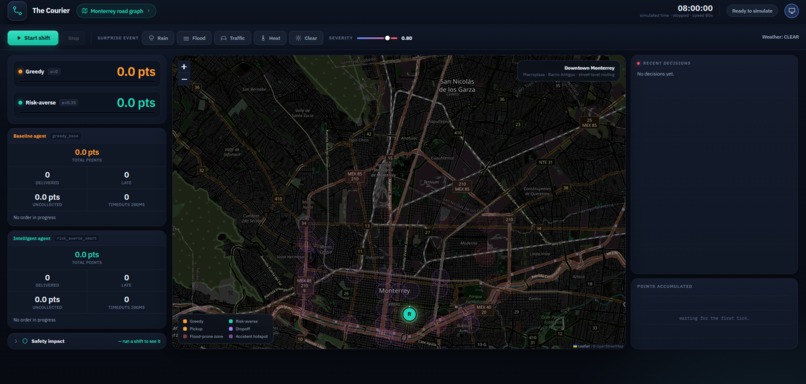This screenshot has width=806, height=384.
Task: Click the Greedy legend swatch
Action: point(185,321)
